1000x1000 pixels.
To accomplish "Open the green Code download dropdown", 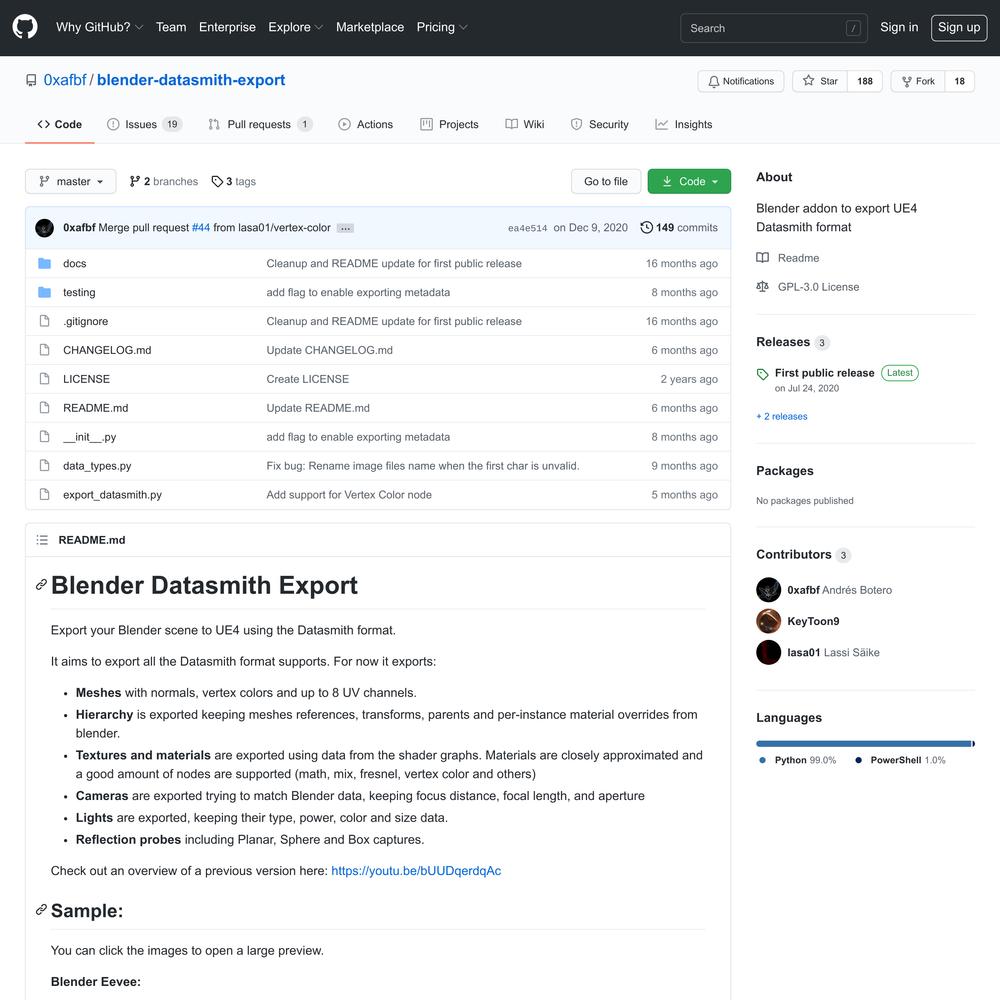I will (x=689, y=181).
